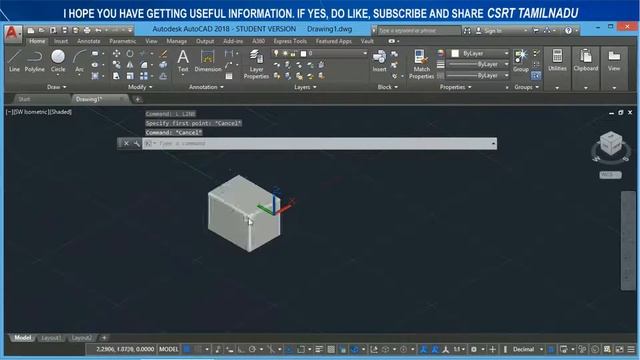Viewport: 640px width, 360px height.
Task: Click the Erase tool in Modify panel
Action: click(x=163, y=53)
